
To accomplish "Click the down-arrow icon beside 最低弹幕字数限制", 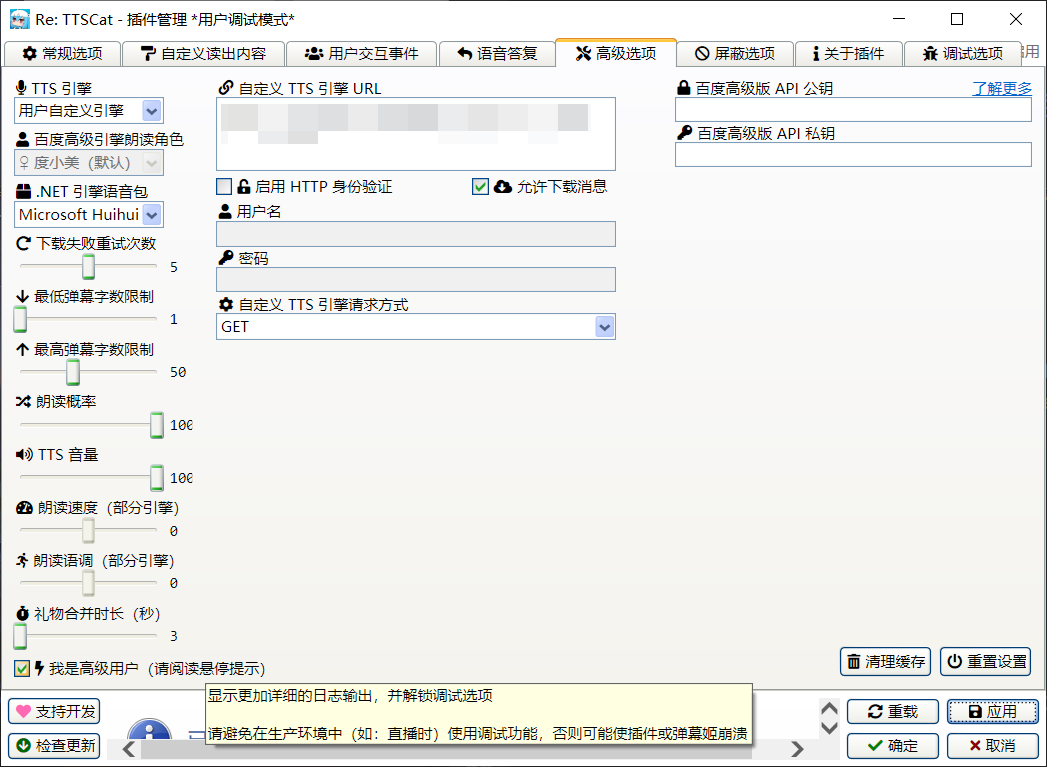I will point(22,296).
